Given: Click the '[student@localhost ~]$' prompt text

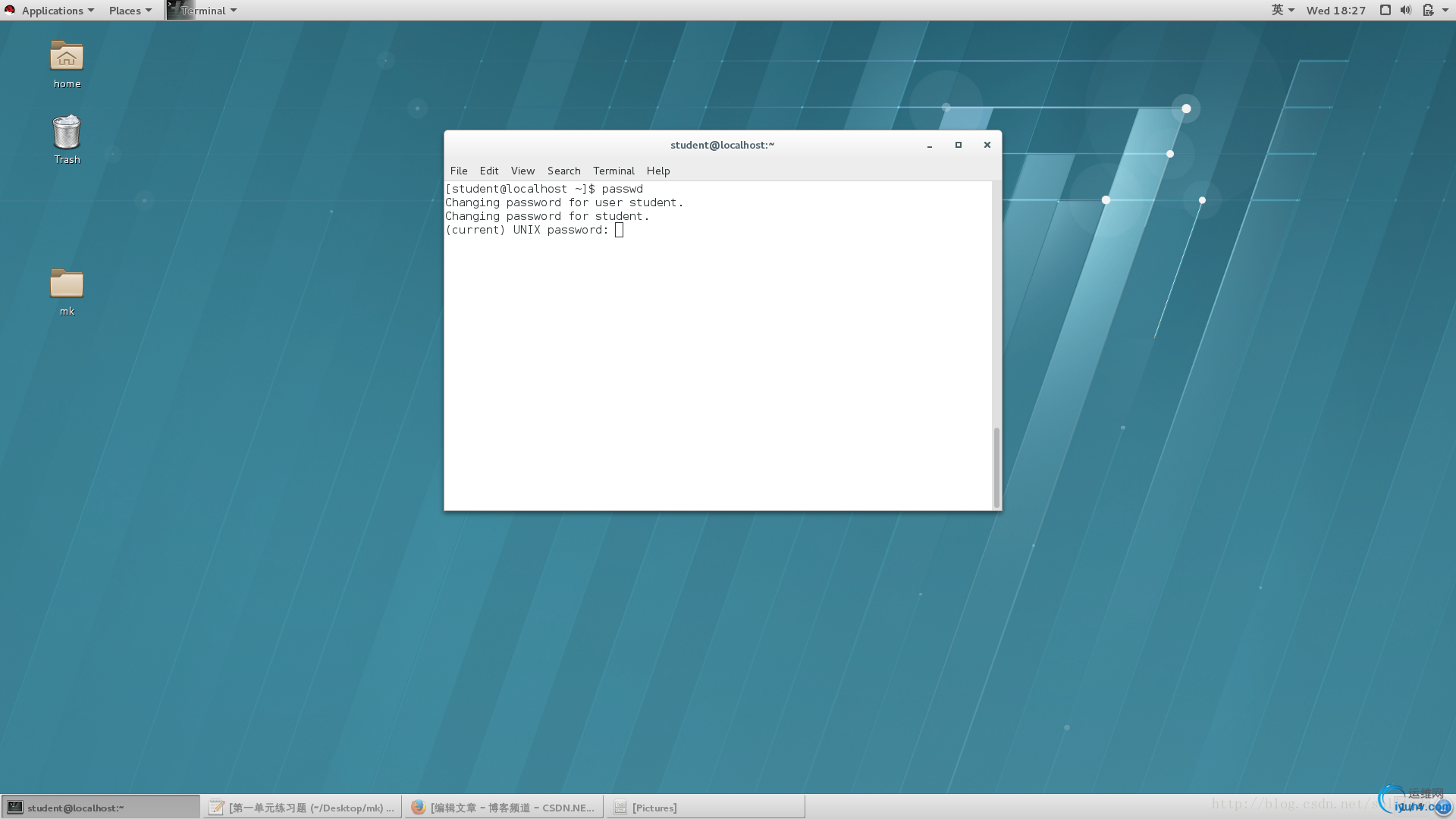Looking at the screenshot, I should [x=520, y=189].
